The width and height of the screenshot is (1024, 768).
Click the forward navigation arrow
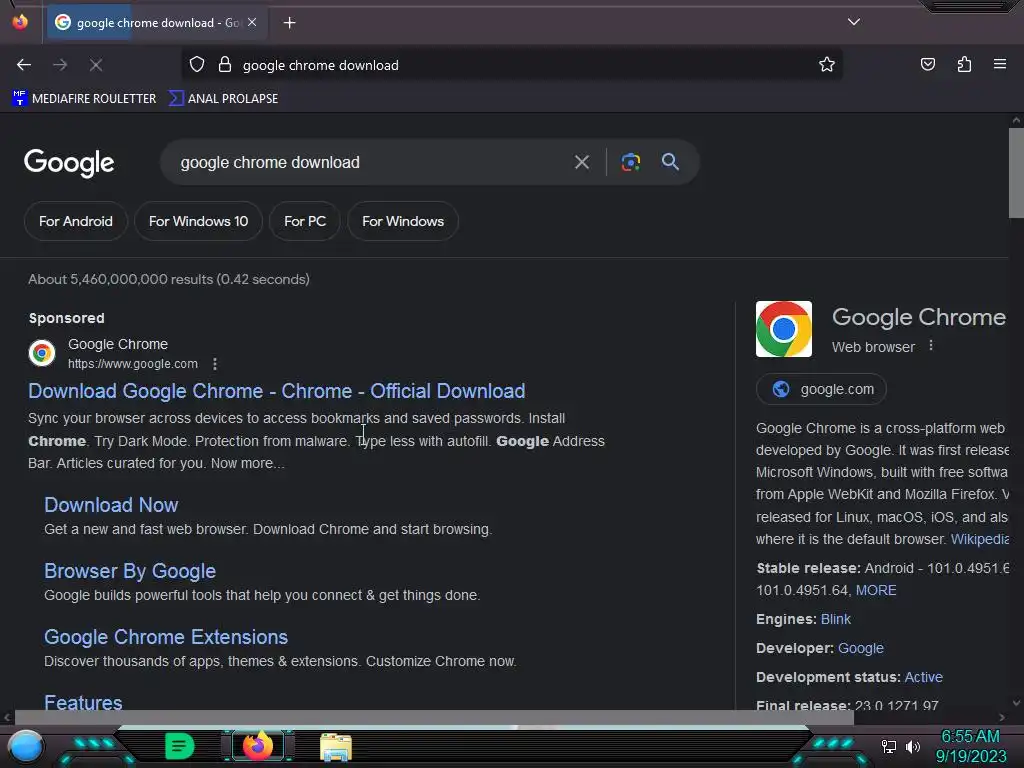60,65
